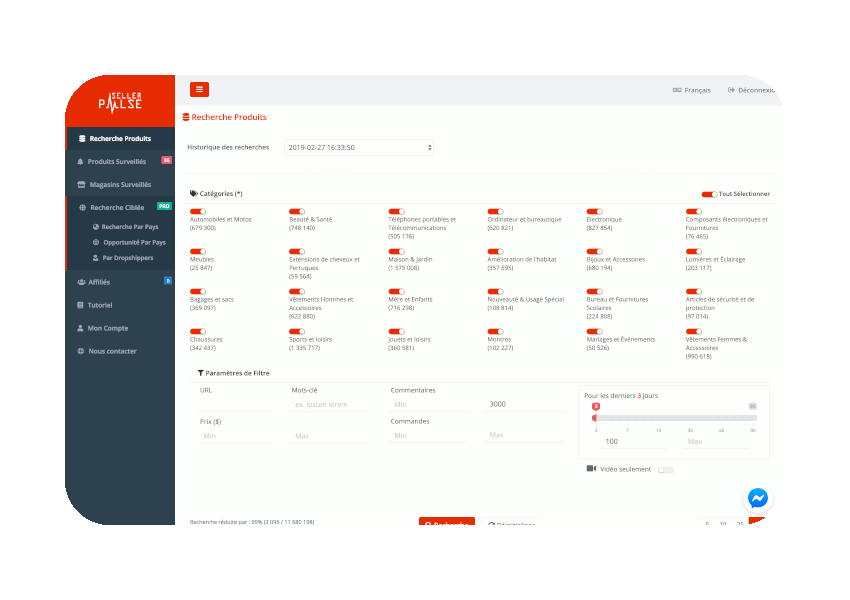Click the bell icon beside Produits Surveillés
Image resolution: width=850 pixels, height=600 pixels.
[x=80, y=162]
